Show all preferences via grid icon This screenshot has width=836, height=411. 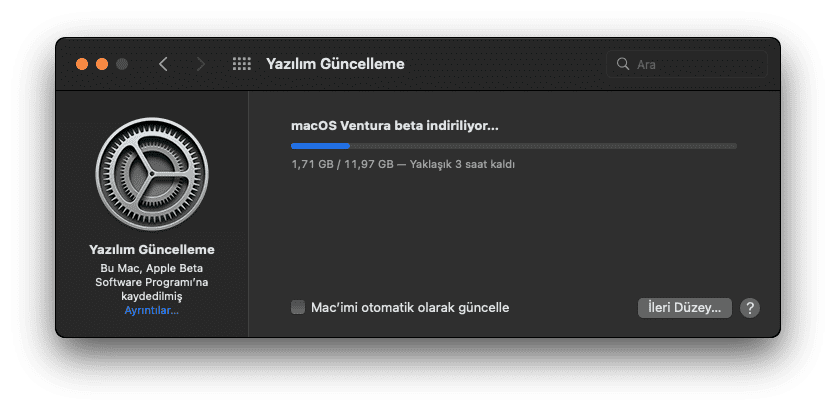pos(241,64)
